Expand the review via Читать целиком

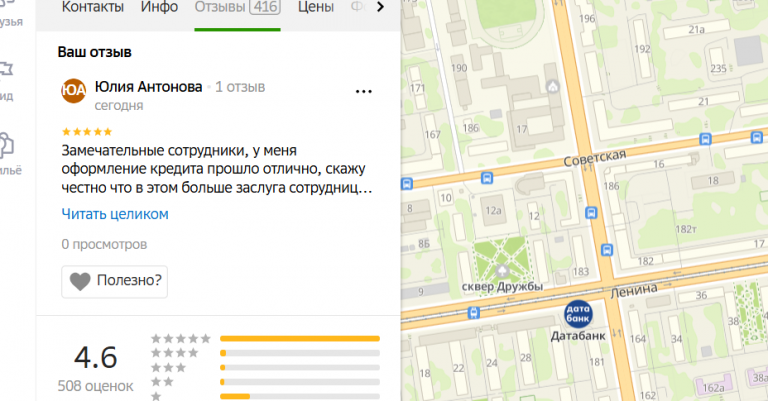coord(115,214)
